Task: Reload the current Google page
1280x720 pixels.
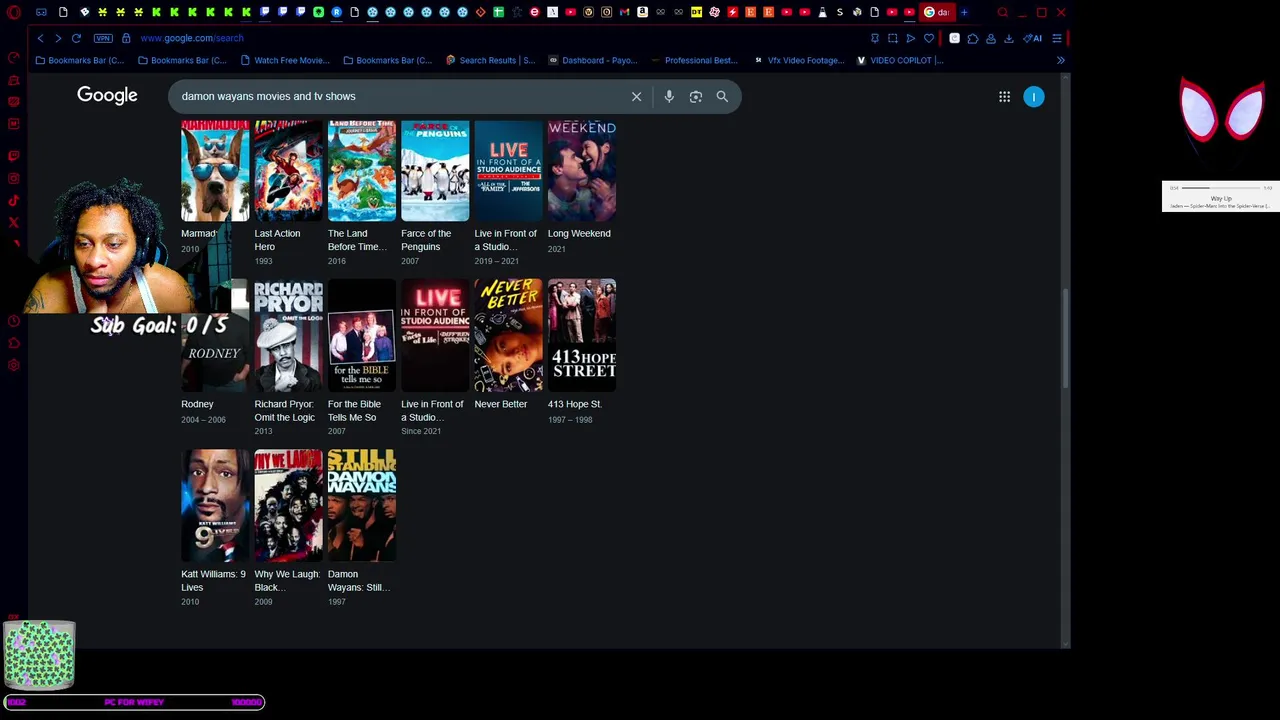Action: pyautogui.click(x=76, y=38)
